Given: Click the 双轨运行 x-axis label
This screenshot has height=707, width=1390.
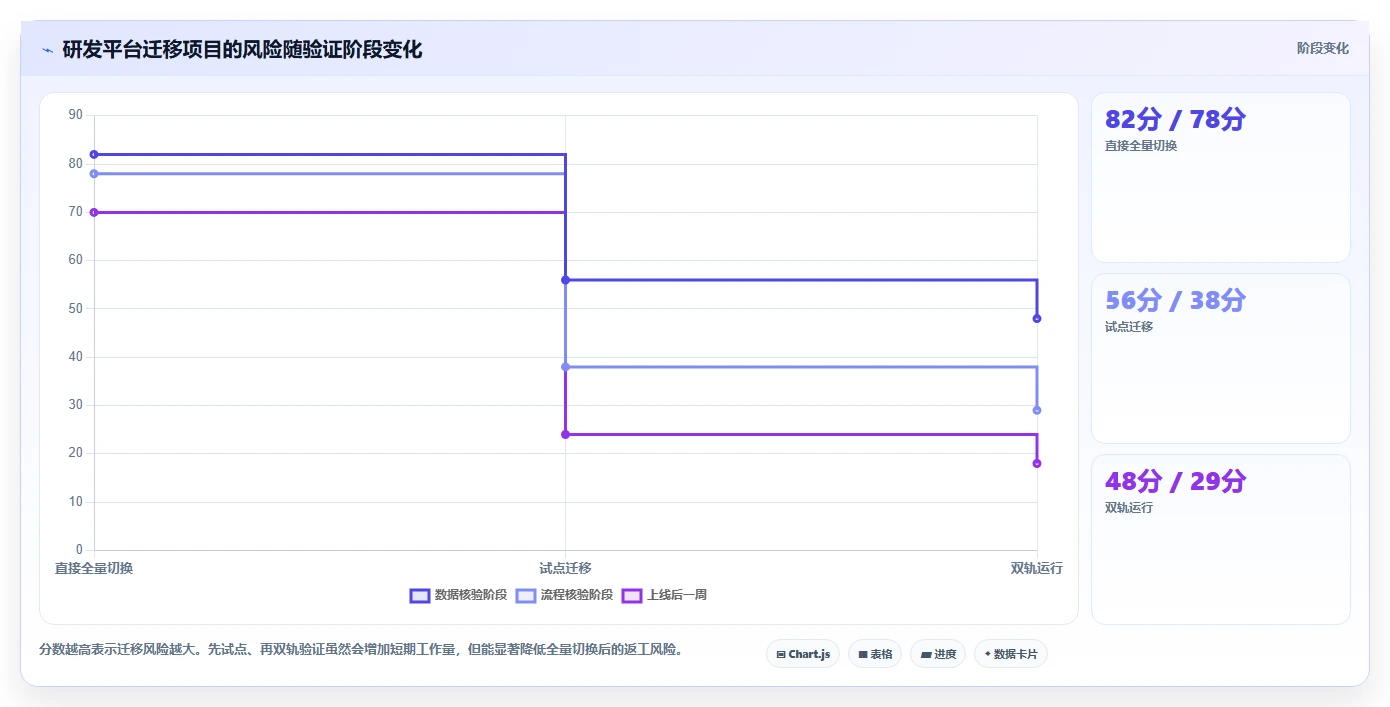Looking at the screenshot, I should (x=1037, y=568).
